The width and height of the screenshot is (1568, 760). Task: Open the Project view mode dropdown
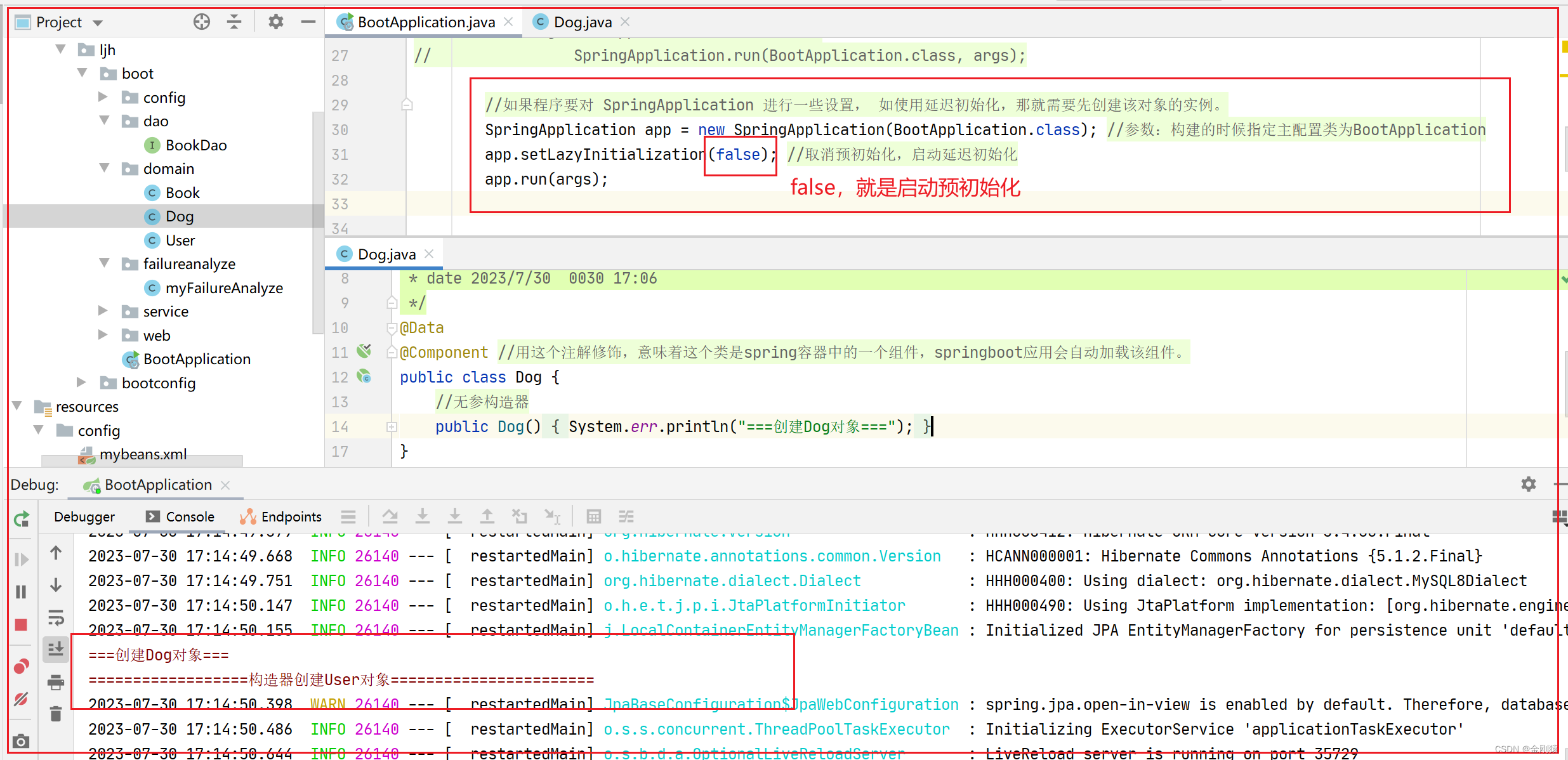click(x=98, y=22)
